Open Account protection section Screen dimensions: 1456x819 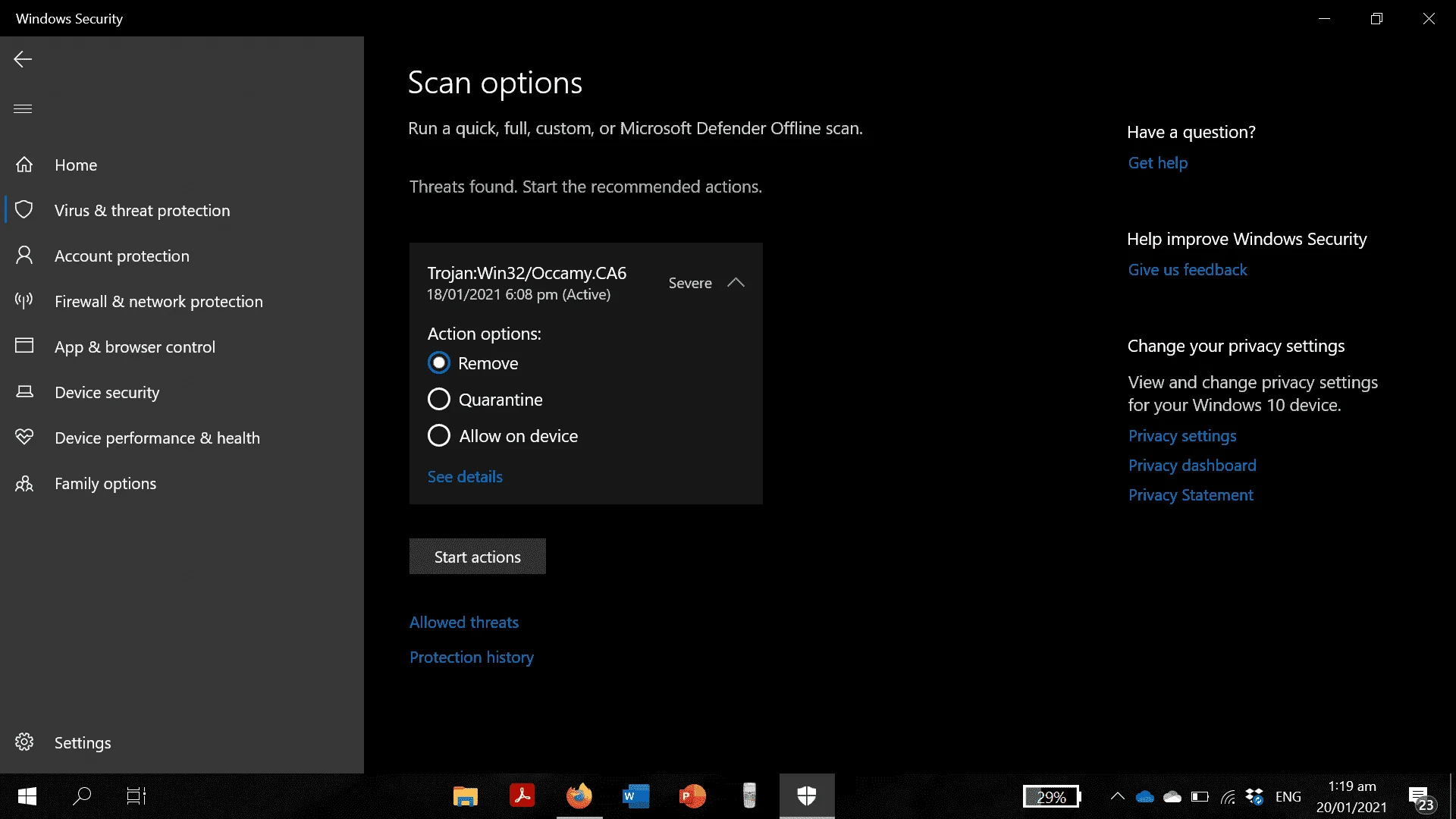(x=182, y=256)
